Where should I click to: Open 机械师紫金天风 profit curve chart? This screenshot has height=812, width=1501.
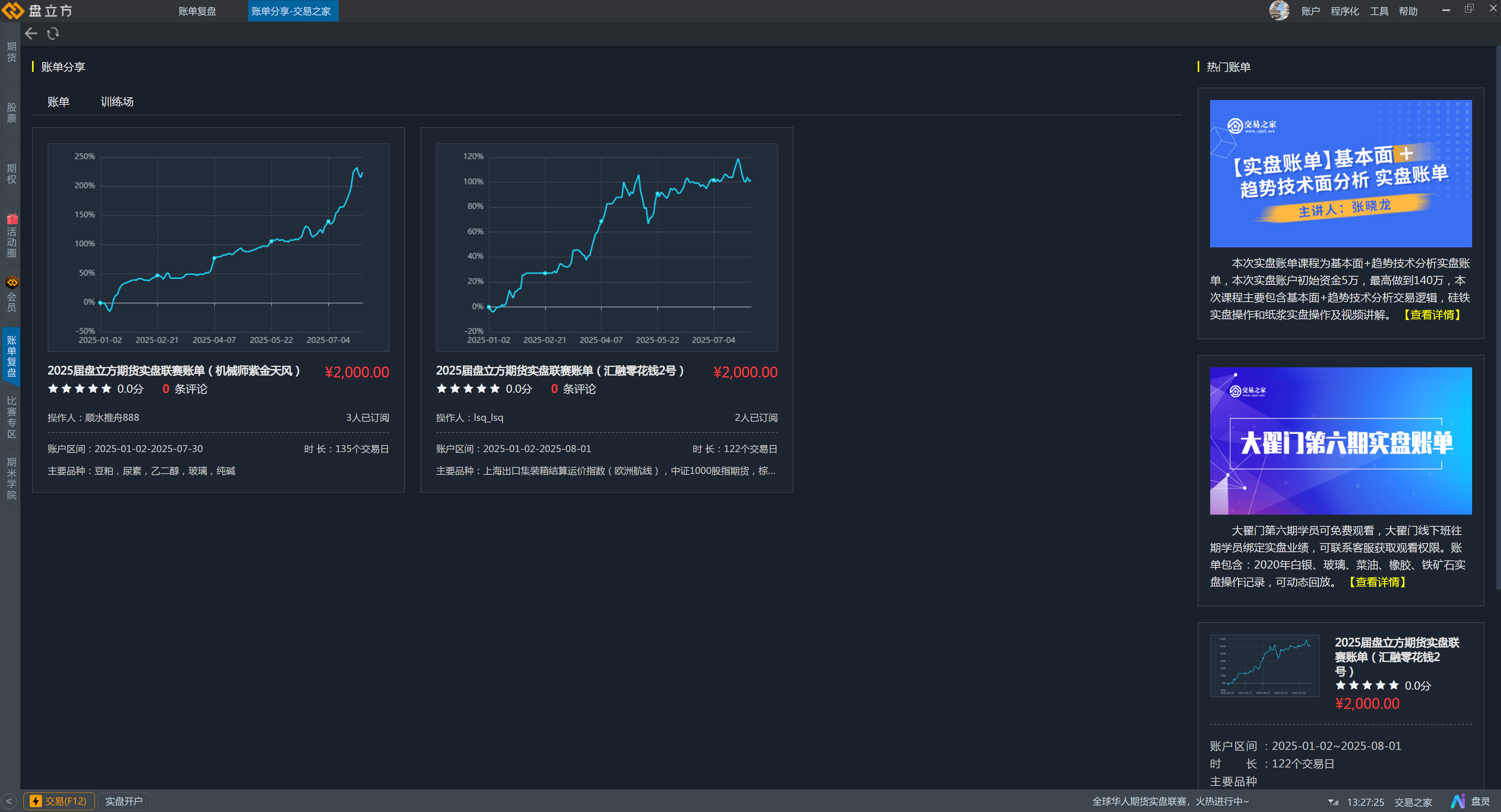point(218,248)
